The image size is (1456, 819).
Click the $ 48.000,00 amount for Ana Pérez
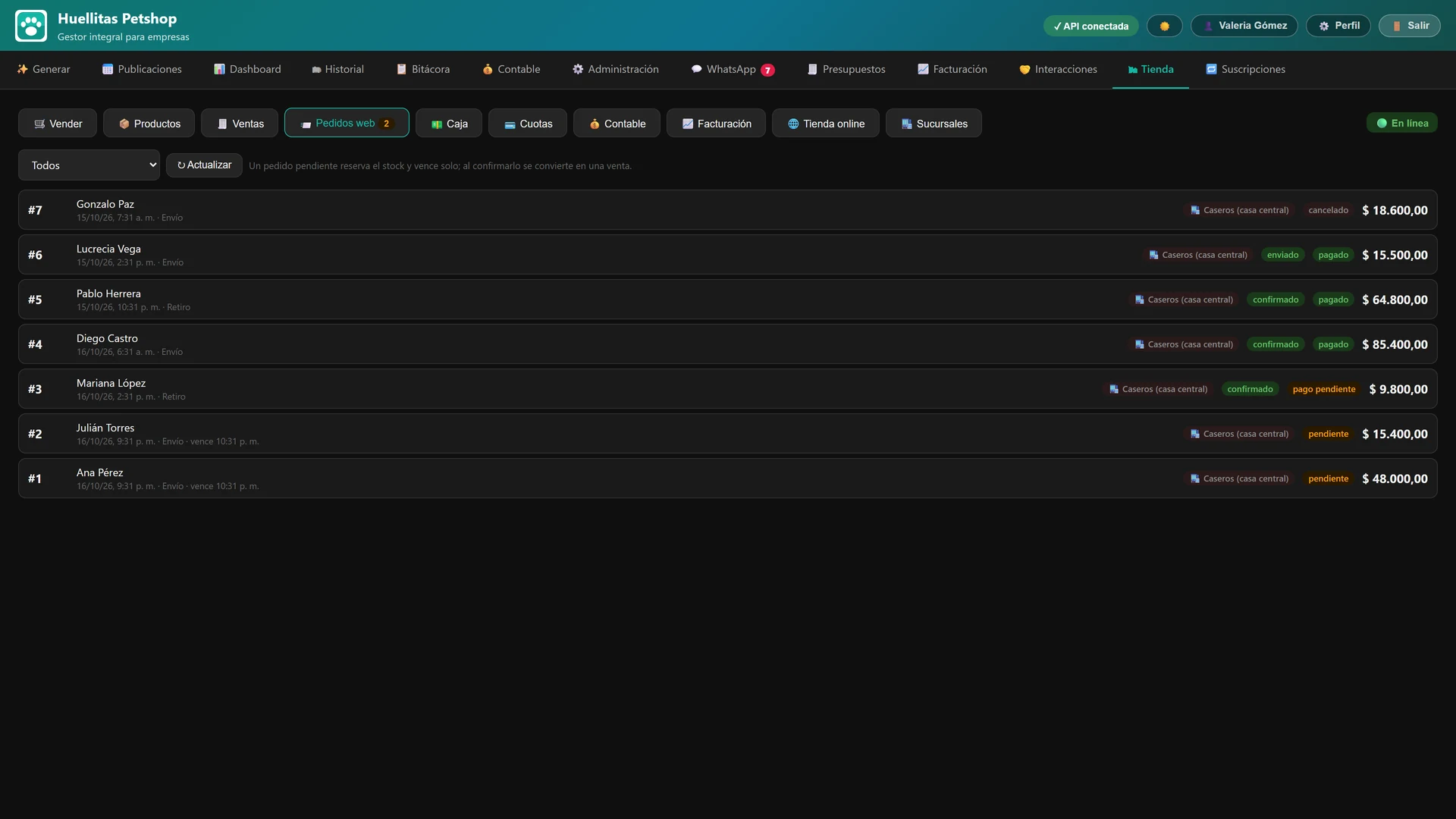1395,479
